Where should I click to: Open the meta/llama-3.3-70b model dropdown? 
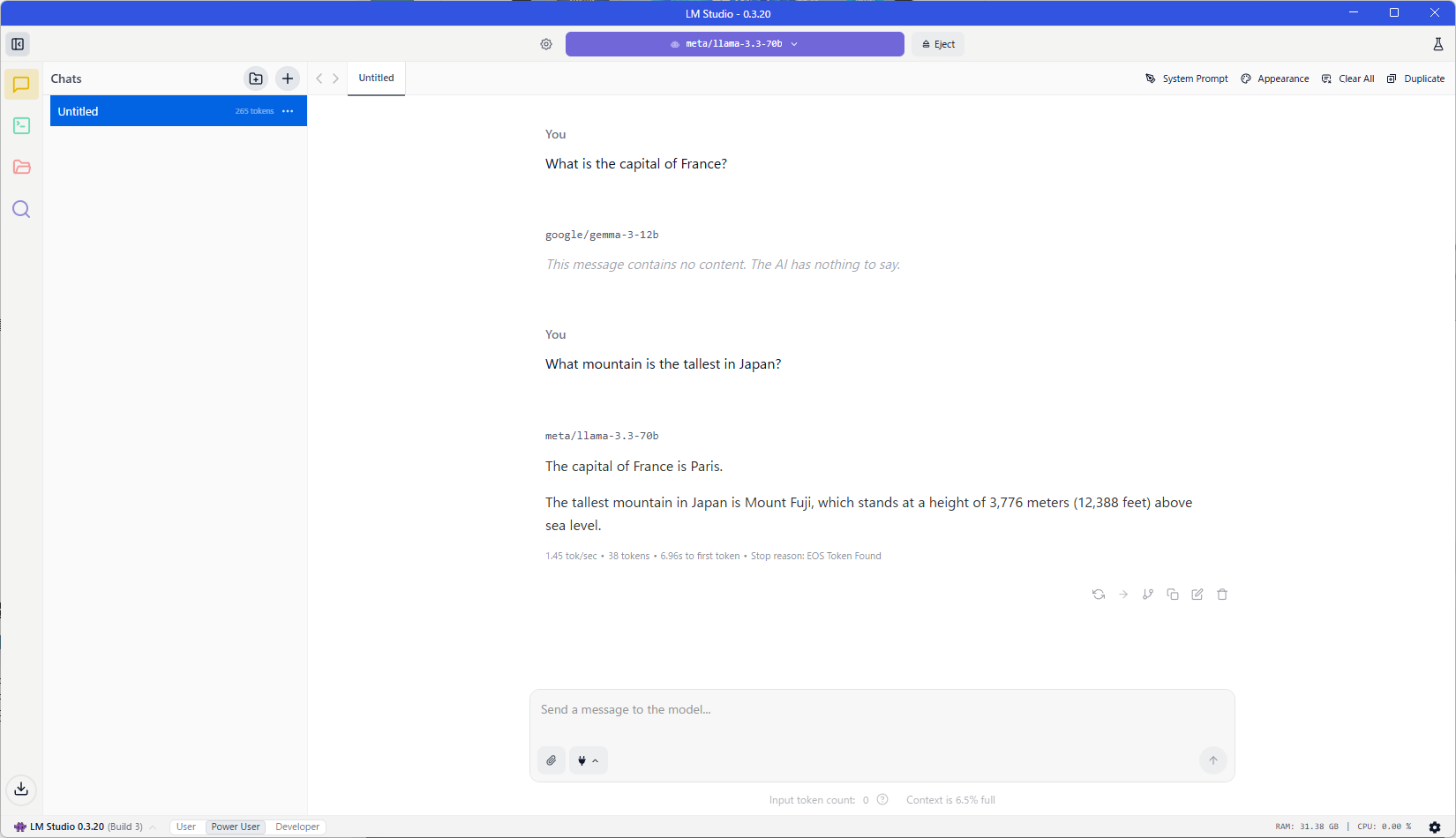(734, 44)
